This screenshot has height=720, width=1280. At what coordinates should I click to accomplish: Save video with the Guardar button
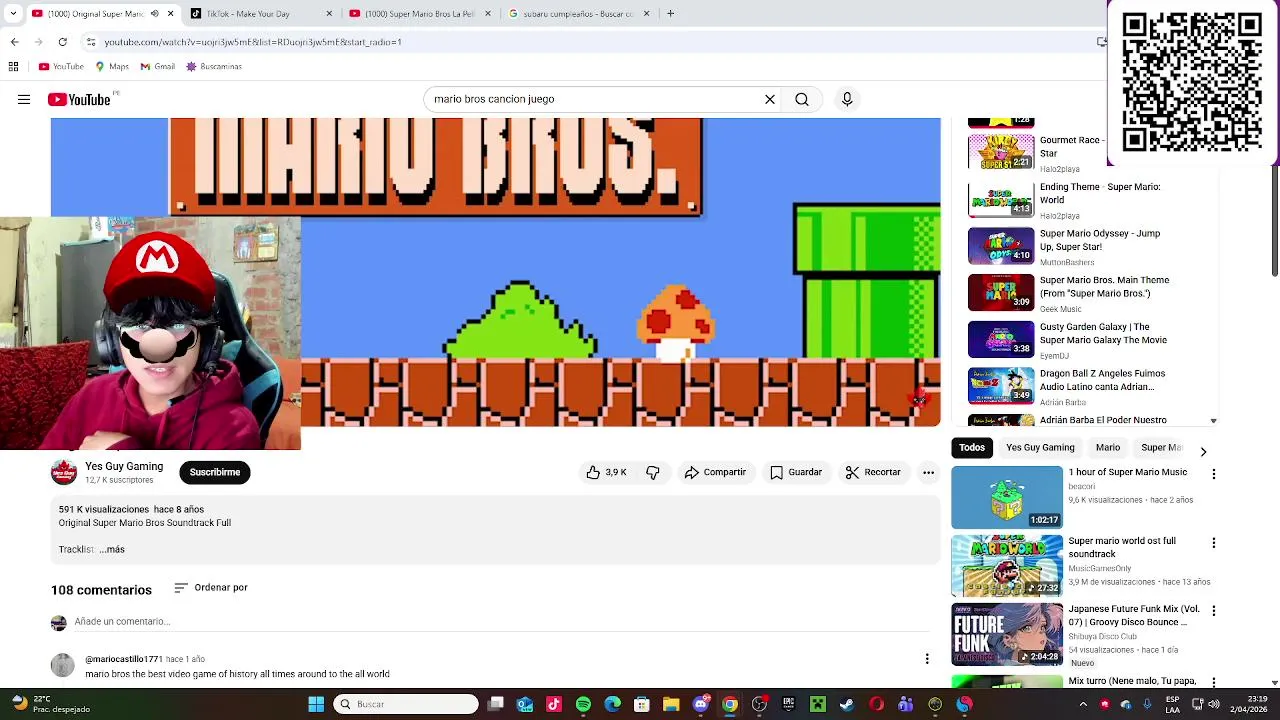(796, 472)
